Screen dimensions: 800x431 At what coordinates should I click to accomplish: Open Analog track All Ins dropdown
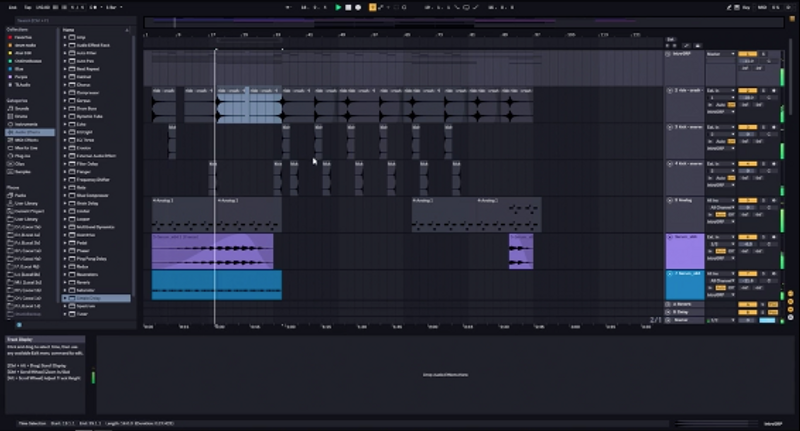pos(720,200)
